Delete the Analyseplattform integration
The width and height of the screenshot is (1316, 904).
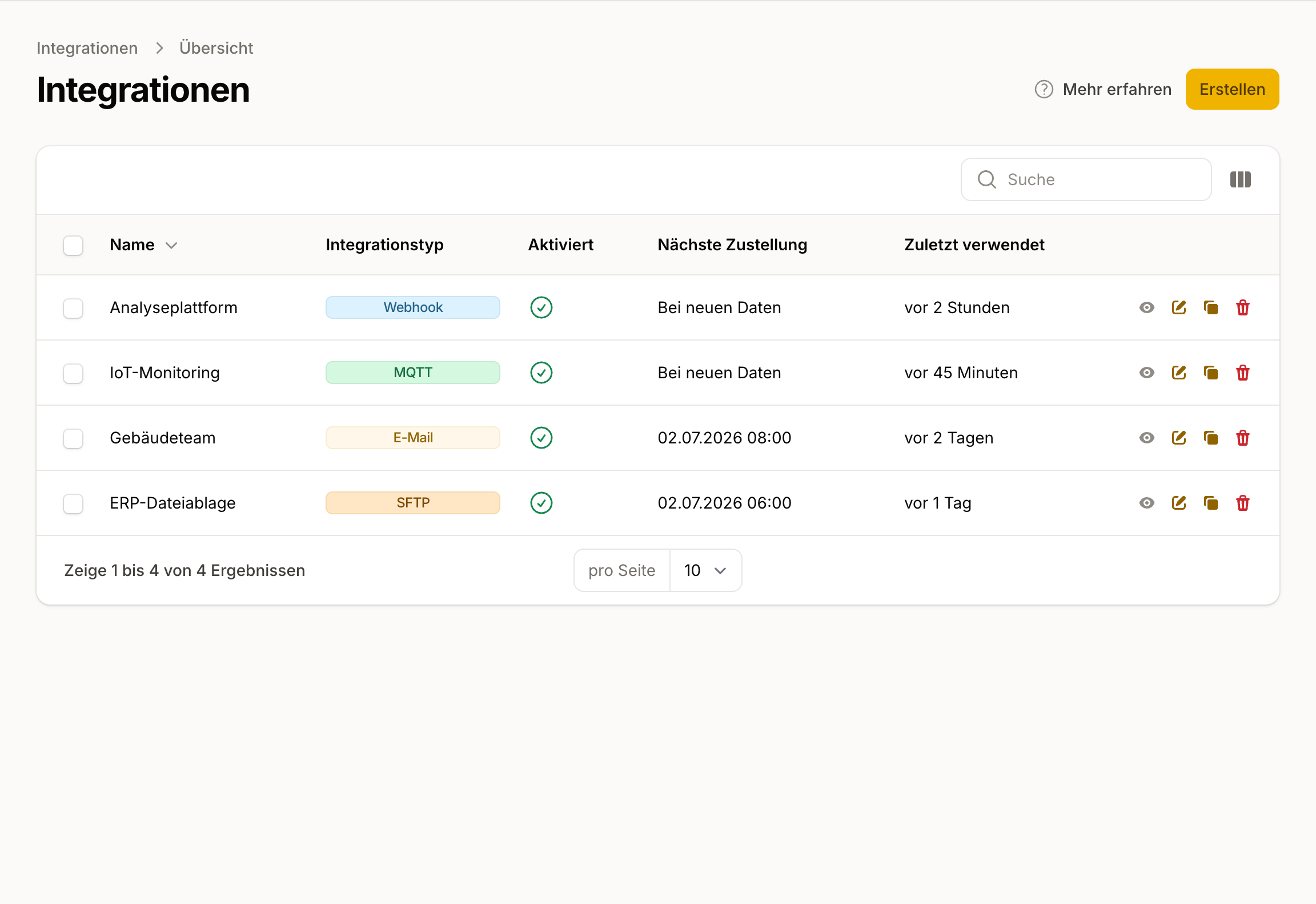1242,307
